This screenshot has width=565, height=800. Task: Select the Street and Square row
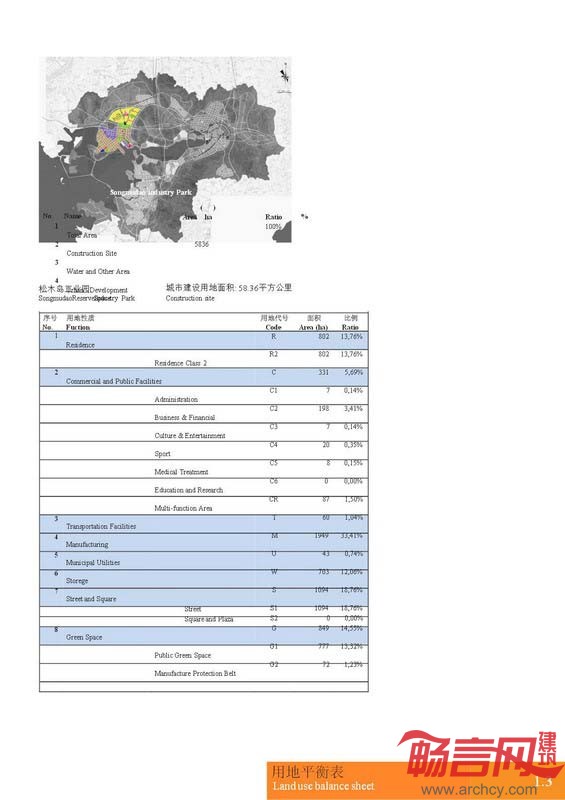pyautogui.click(x=204, y=597)
